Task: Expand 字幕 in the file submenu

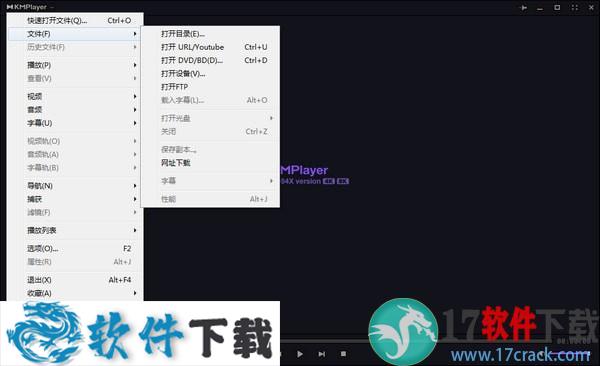Action: point(210,181)
